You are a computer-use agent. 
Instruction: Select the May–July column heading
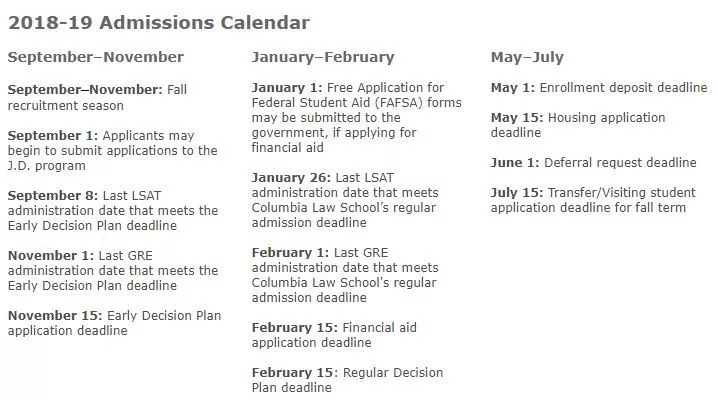click(x=528, y=57)
